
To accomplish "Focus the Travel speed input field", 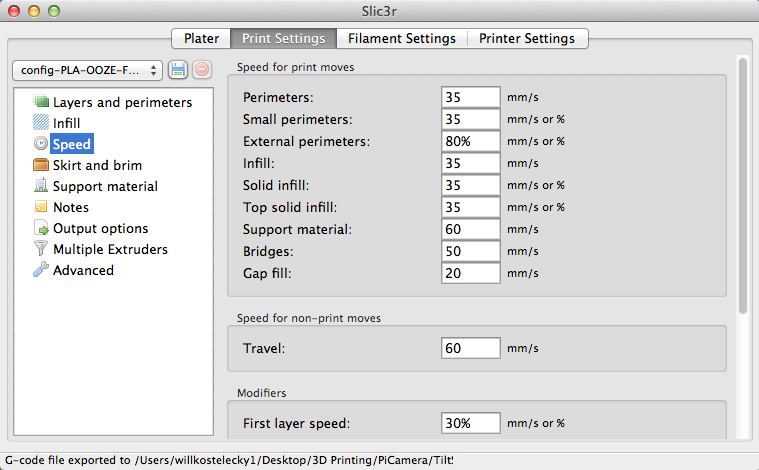I will pyautogui.click(x=470, y=348).
